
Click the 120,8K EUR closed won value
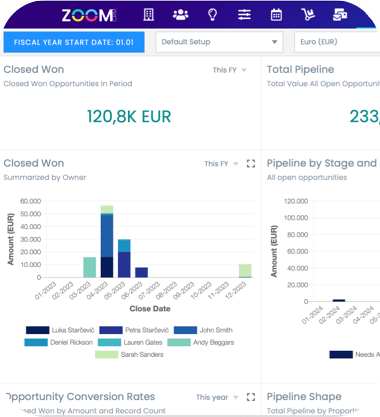point(129,116)
